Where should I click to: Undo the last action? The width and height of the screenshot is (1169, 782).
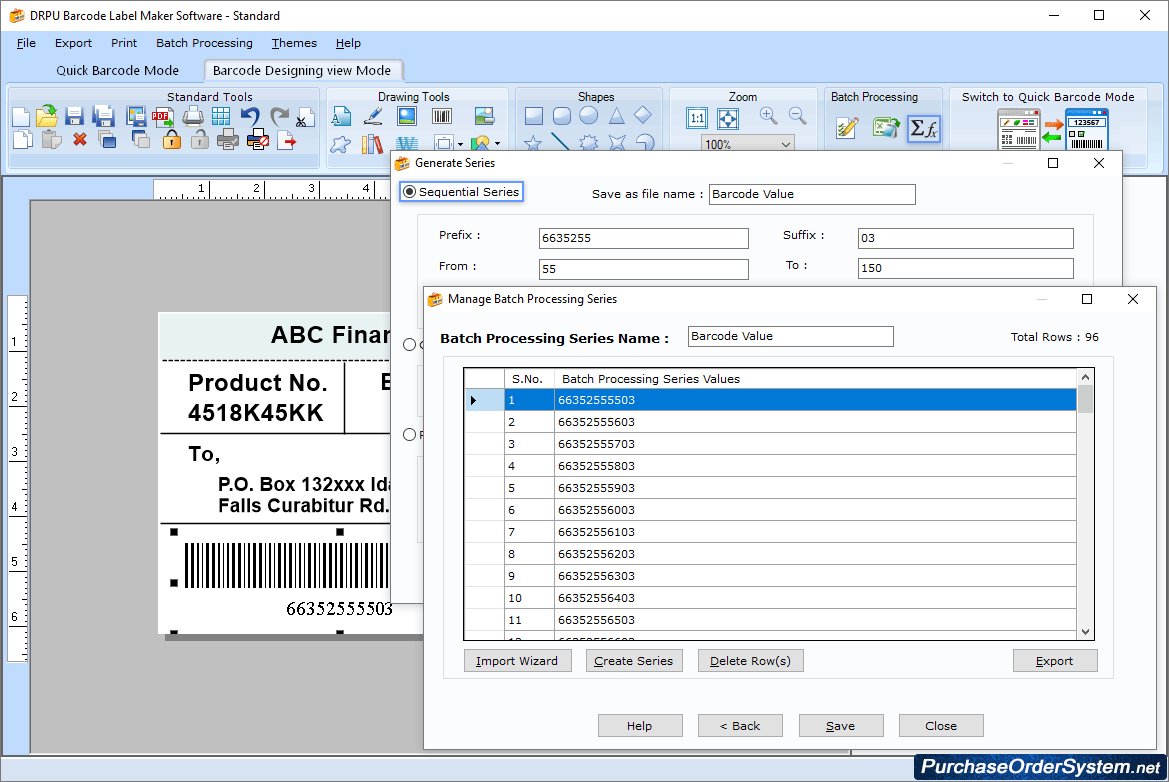249,116
